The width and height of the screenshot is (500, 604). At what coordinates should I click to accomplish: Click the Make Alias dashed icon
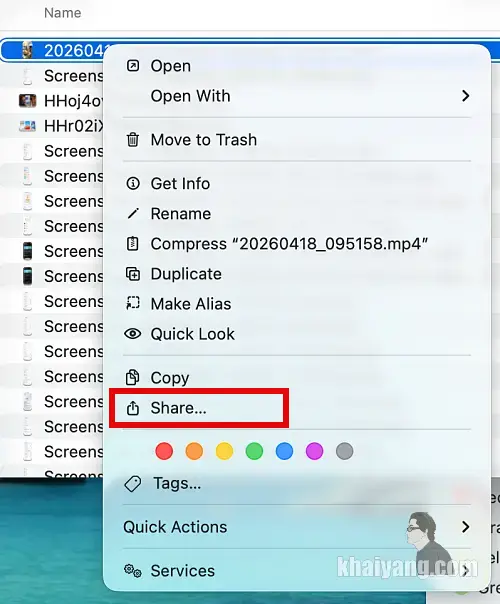point(133,304)
